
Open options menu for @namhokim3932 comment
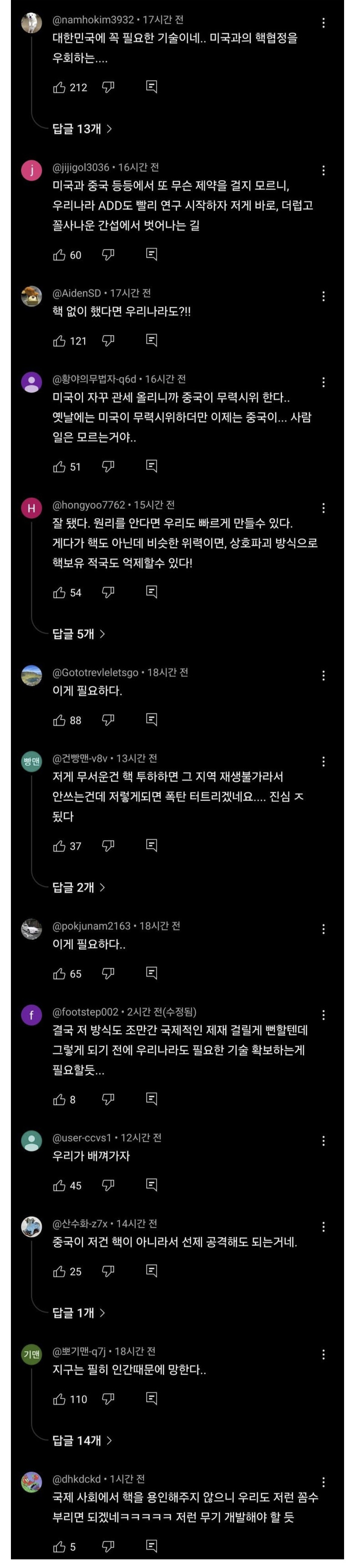click(323, 22)
